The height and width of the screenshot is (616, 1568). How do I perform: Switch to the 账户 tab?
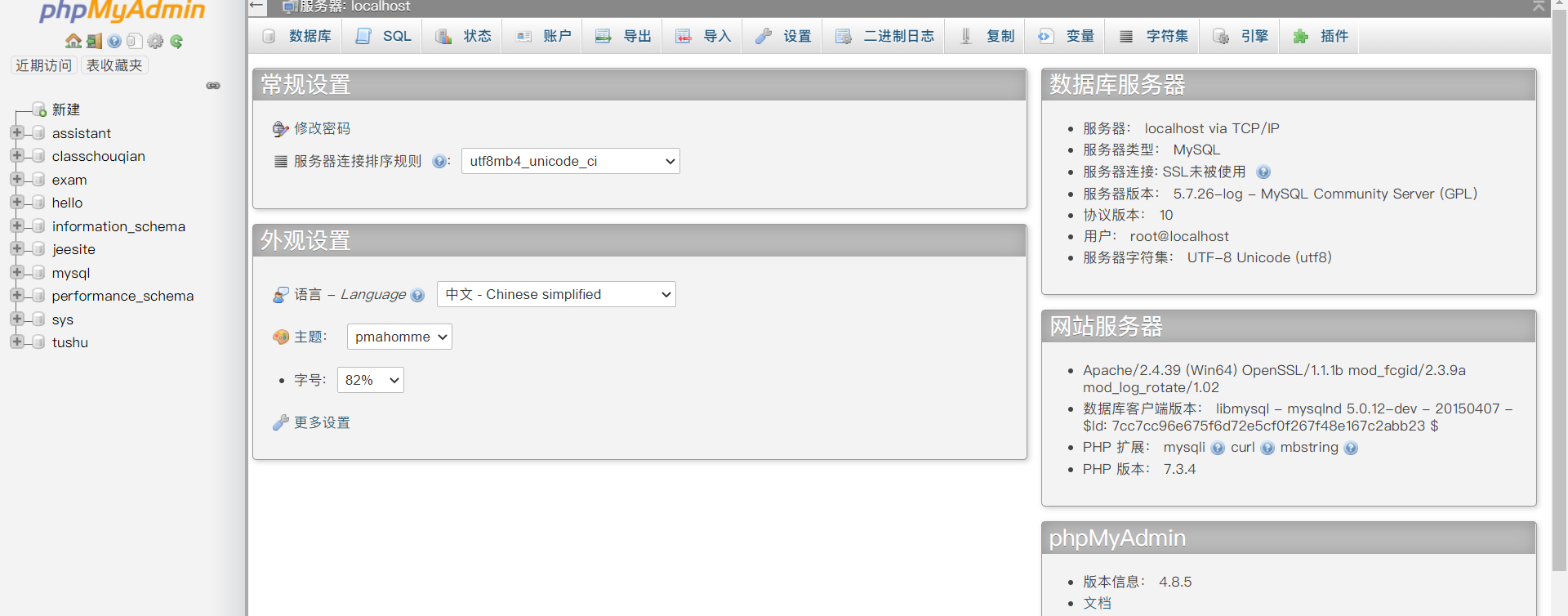(544, 36)
